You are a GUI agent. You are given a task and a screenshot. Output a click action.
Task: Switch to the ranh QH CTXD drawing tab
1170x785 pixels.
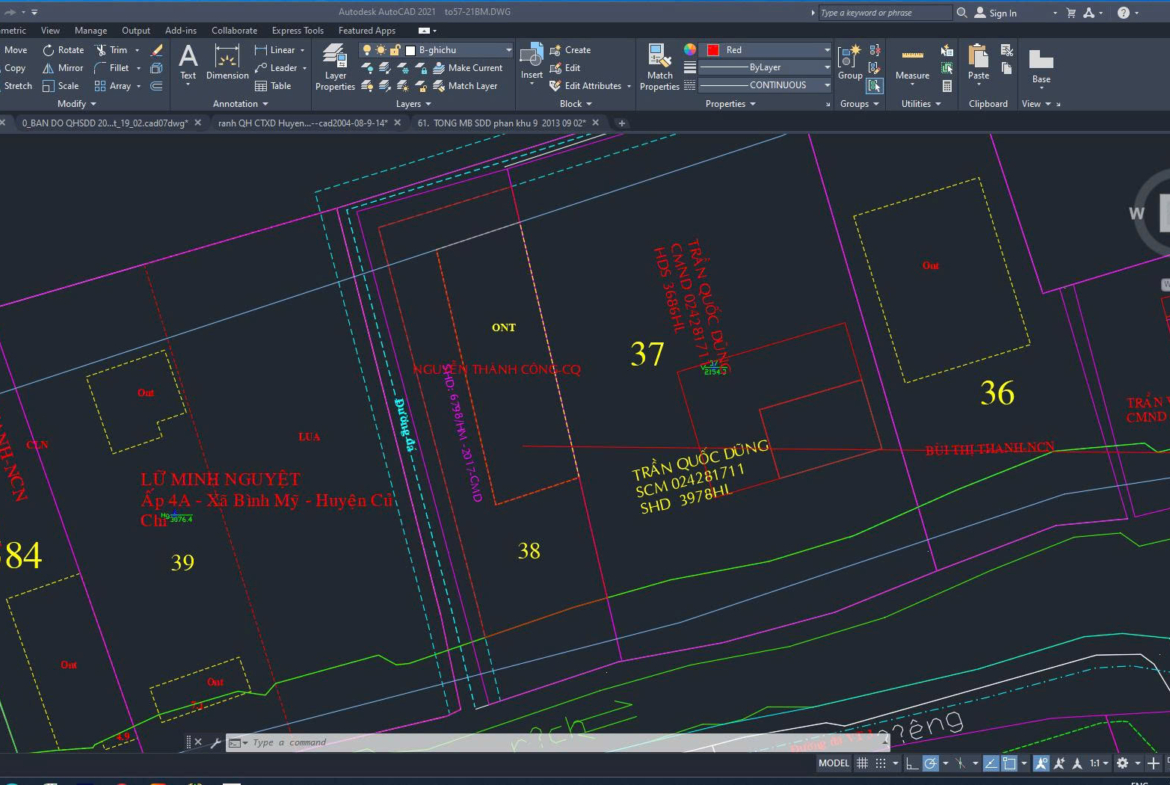point(302,123)
